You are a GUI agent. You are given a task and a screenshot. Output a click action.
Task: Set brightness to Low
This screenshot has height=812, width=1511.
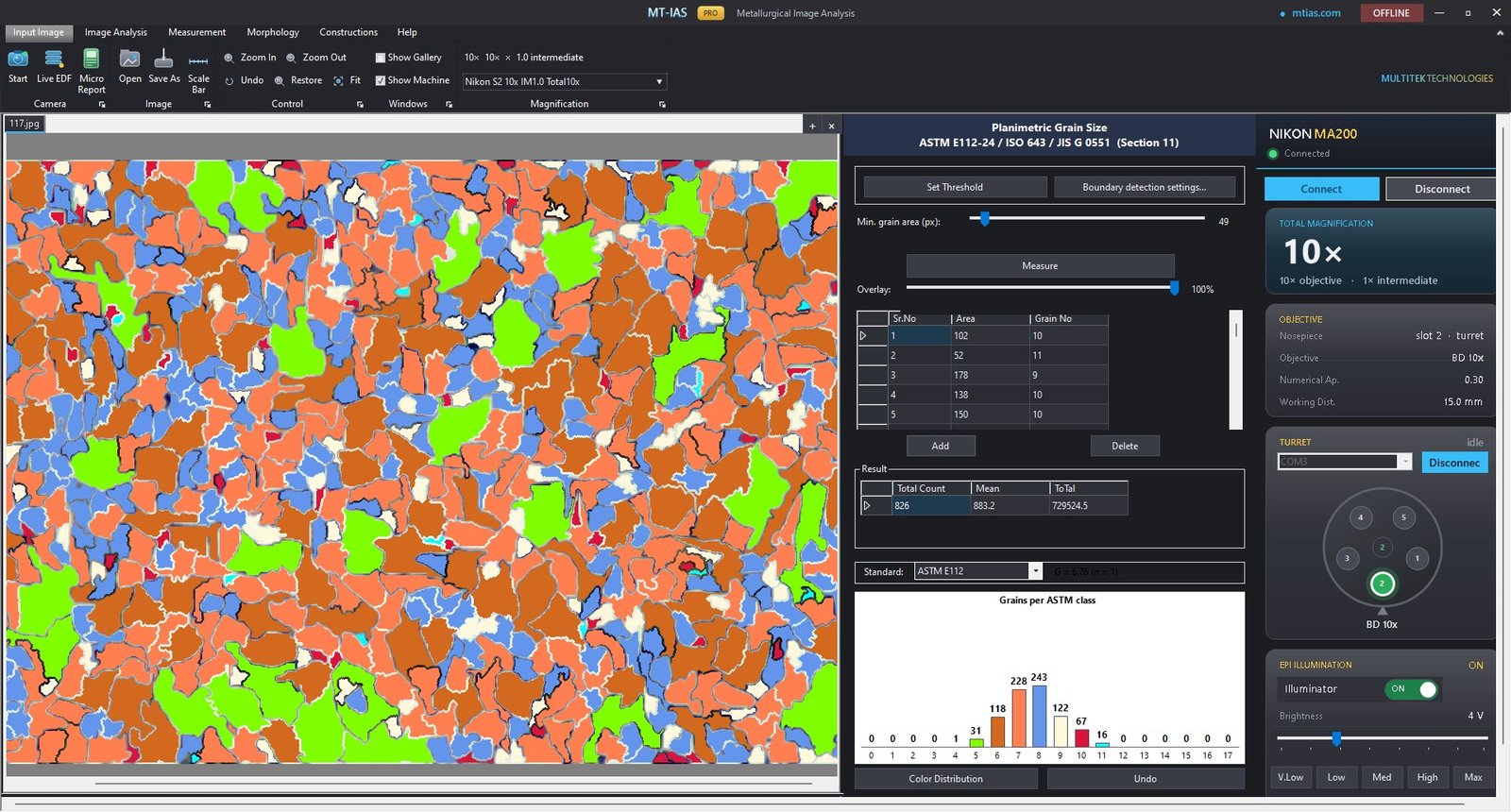[1336, 777]
